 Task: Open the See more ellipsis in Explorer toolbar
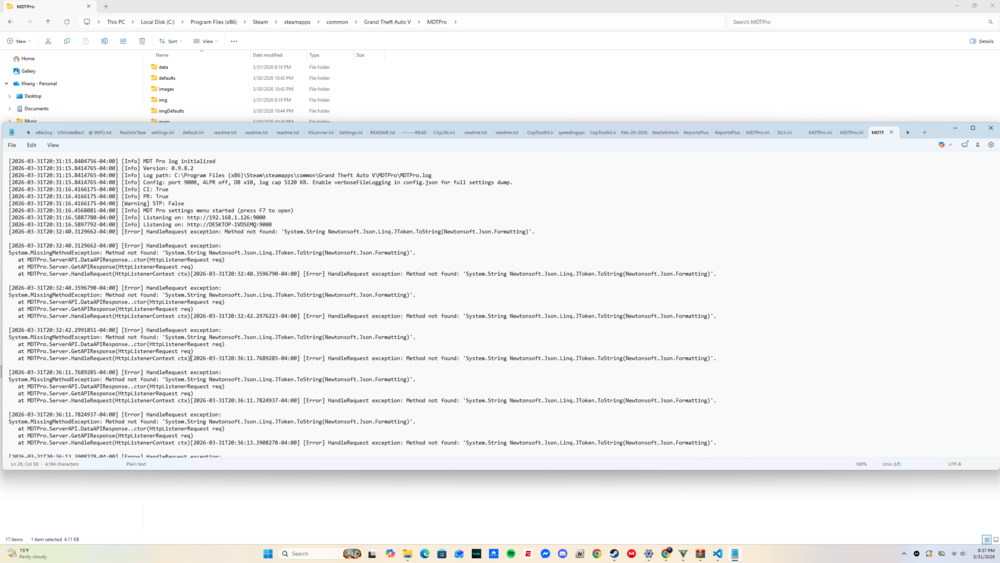(x=234, y=41)
